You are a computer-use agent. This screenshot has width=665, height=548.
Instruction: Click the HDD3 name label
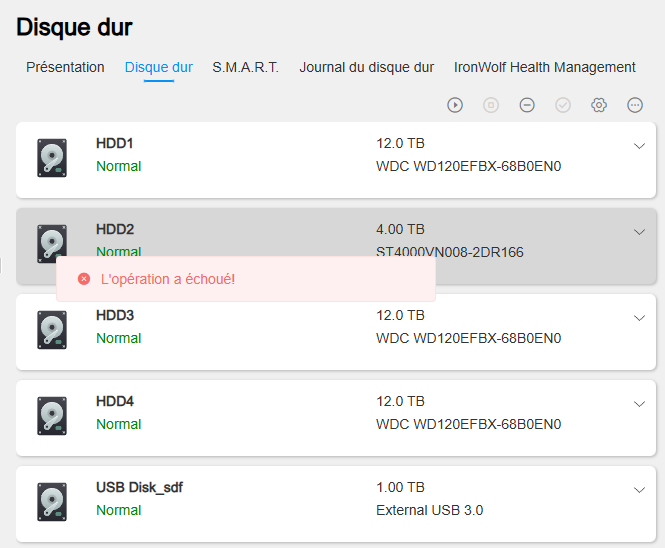coord(115,316)
